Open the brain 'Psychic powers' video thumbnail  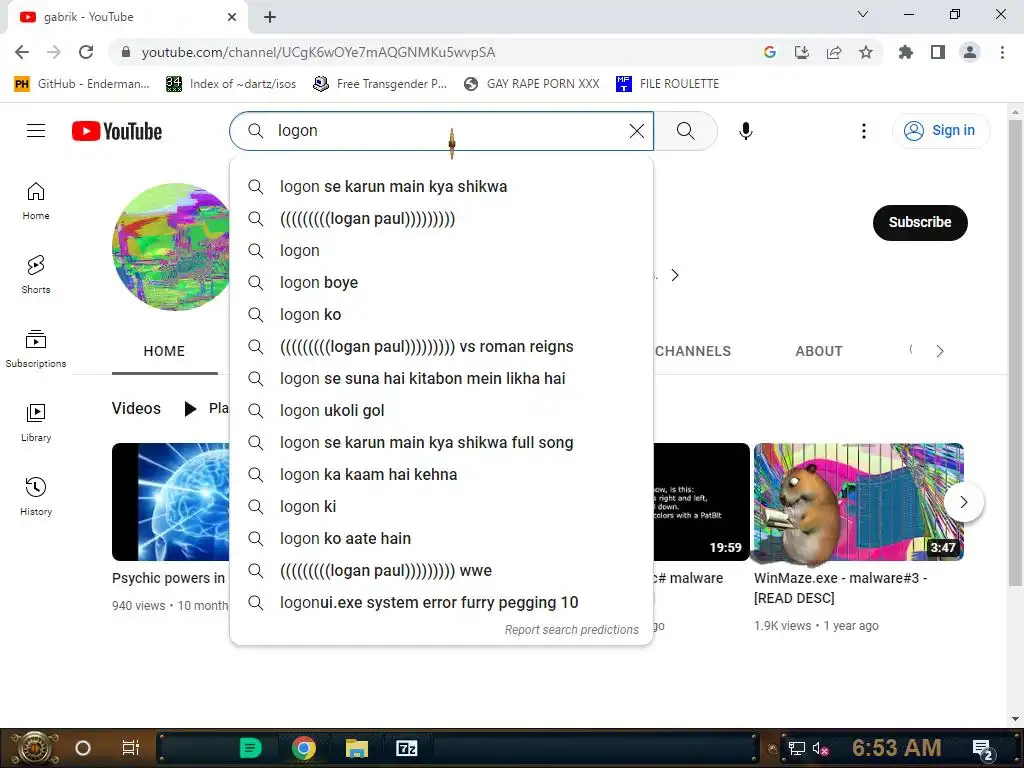[171, 502]
